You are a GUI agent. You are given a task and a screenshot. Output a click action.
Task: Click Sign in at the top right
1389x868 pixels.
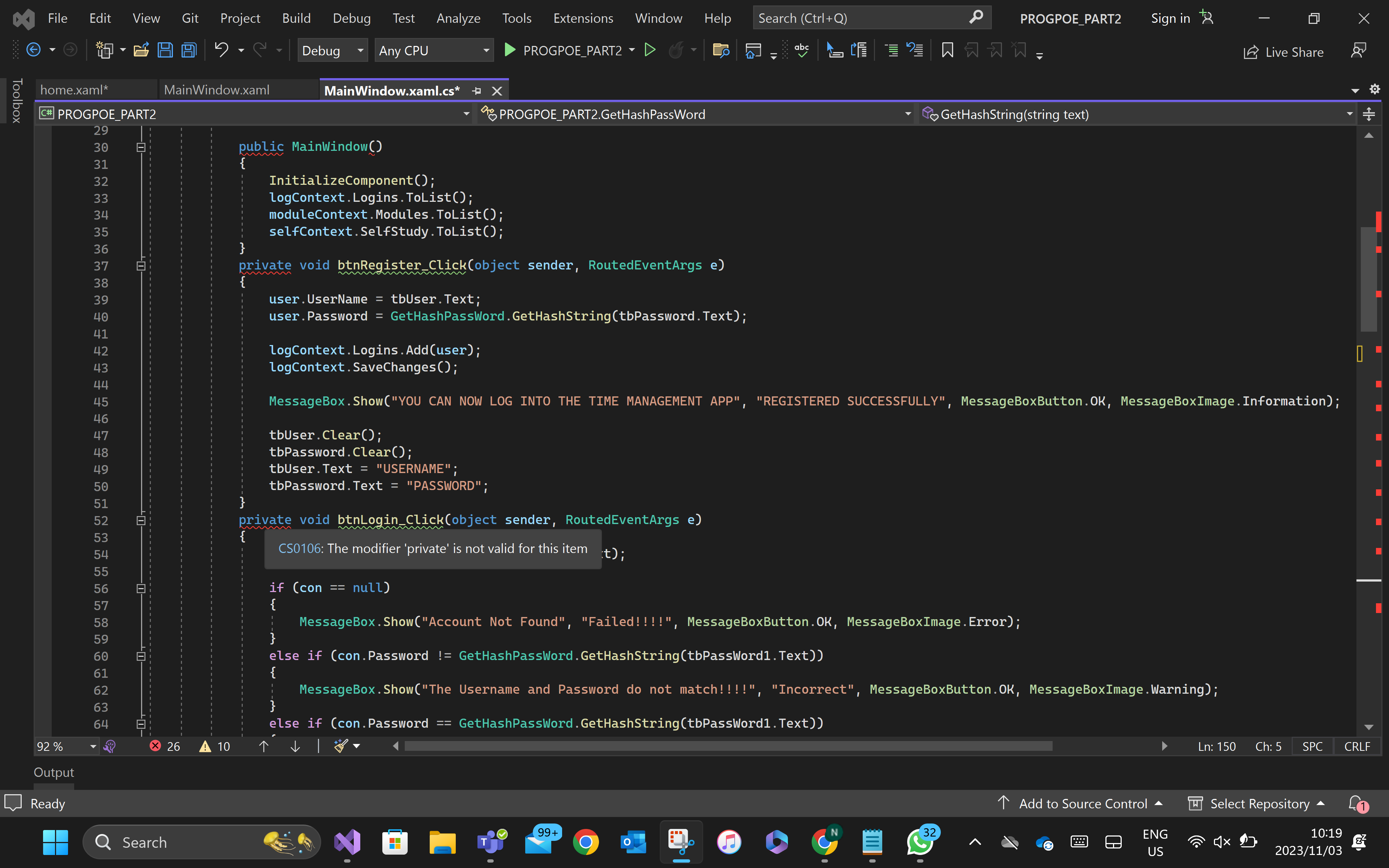(x=1169, y=18)
